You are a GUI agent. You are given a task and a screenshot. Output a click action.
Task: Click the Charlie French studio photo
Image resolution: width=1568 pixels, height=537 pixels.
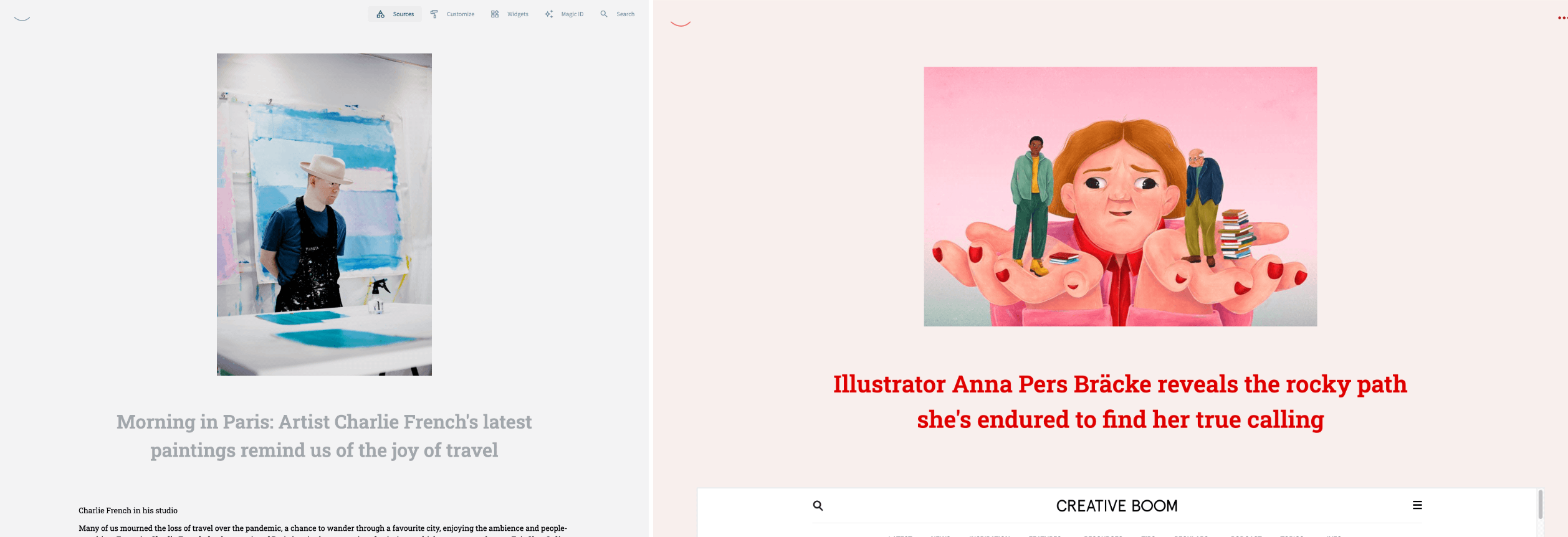pyautogui.click(x=324, y=214)
